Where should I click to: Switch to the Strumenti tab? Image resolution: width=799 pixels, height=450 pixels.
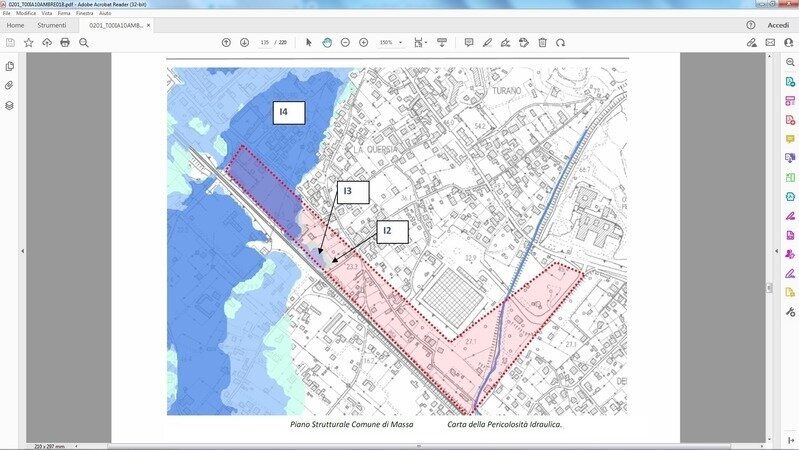tap(52, 25)
